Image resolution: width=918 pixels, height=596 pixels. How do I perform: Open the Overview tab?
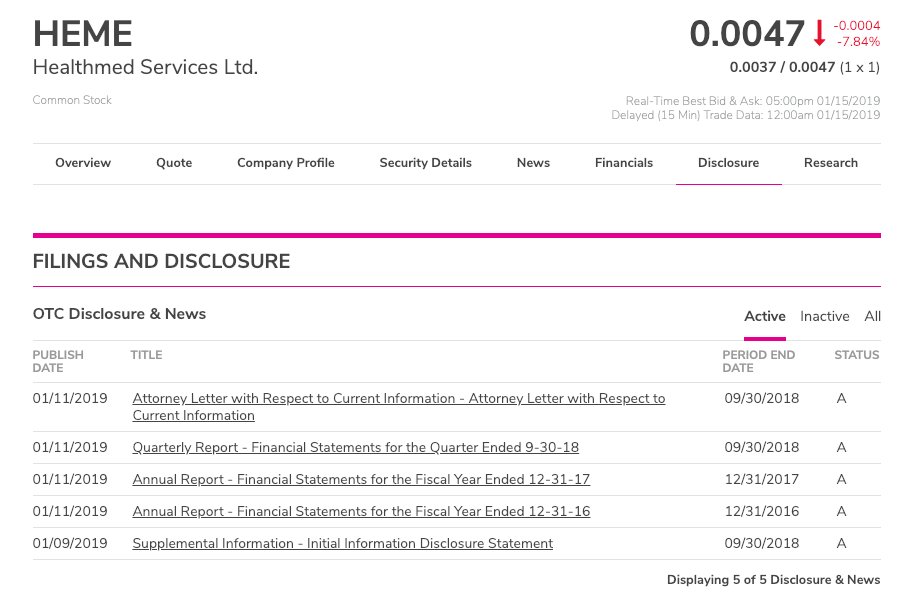pyautogui.click(x=83, y=163)
